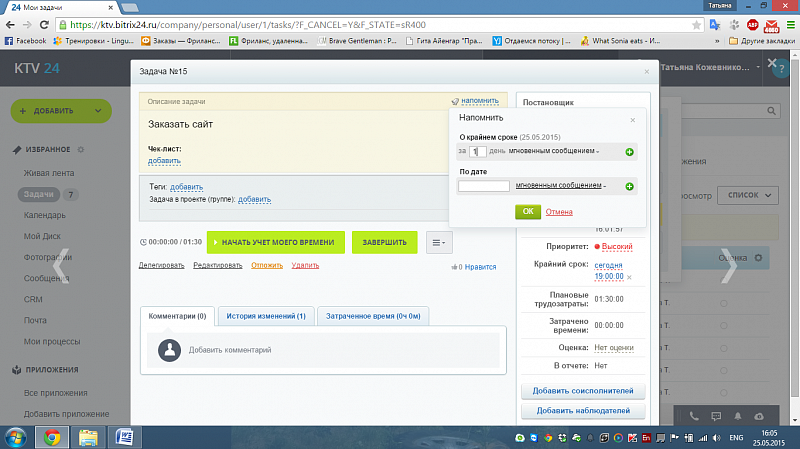The width and height of the screenshot is (800, 449).
Task: Go to previous task with left arrow
Action: 60,265
